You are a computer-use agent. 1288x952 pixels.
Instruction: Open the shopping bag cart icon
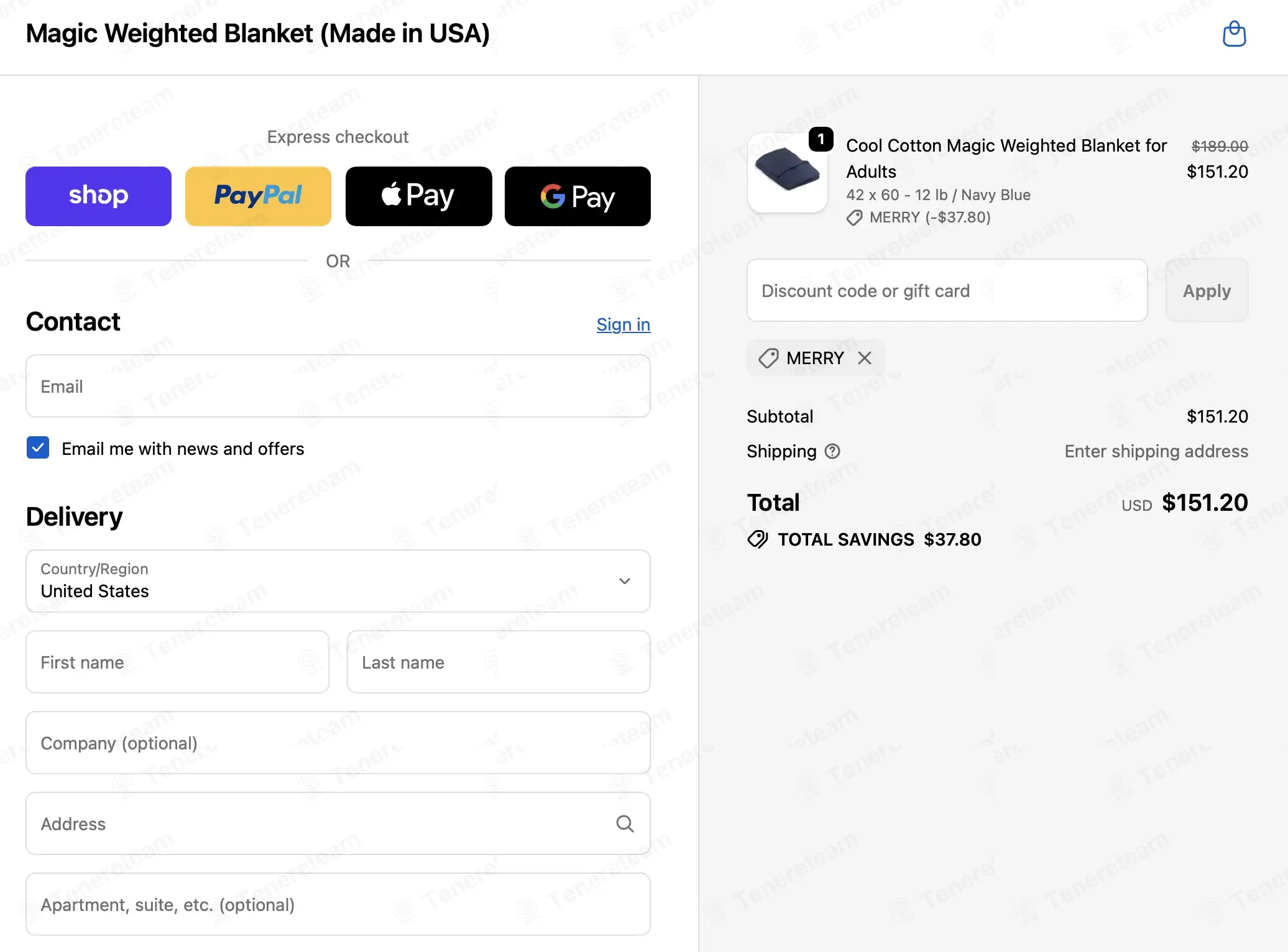[1234, 34]
